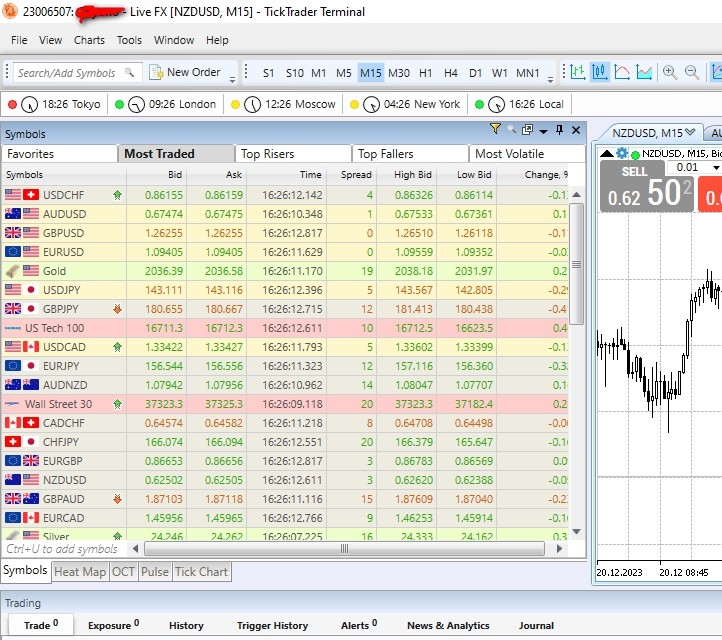Click the USDCHF up-arrow indicator
This screenshot has width=722, height=640.
(117, 195)
